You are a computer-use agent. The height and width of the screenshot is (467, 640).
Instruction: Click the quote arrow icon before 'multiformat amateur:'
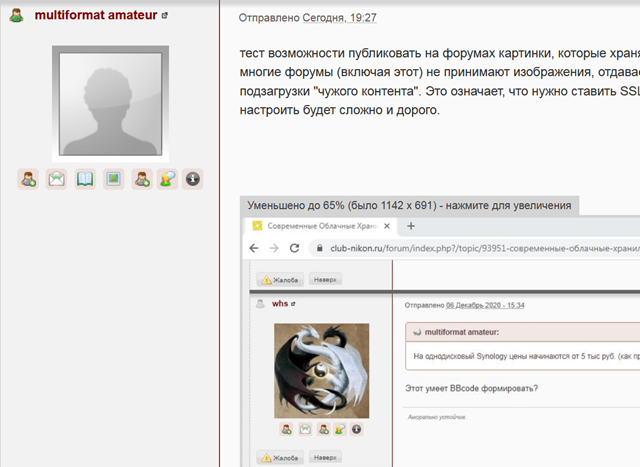tap(417, 332)
